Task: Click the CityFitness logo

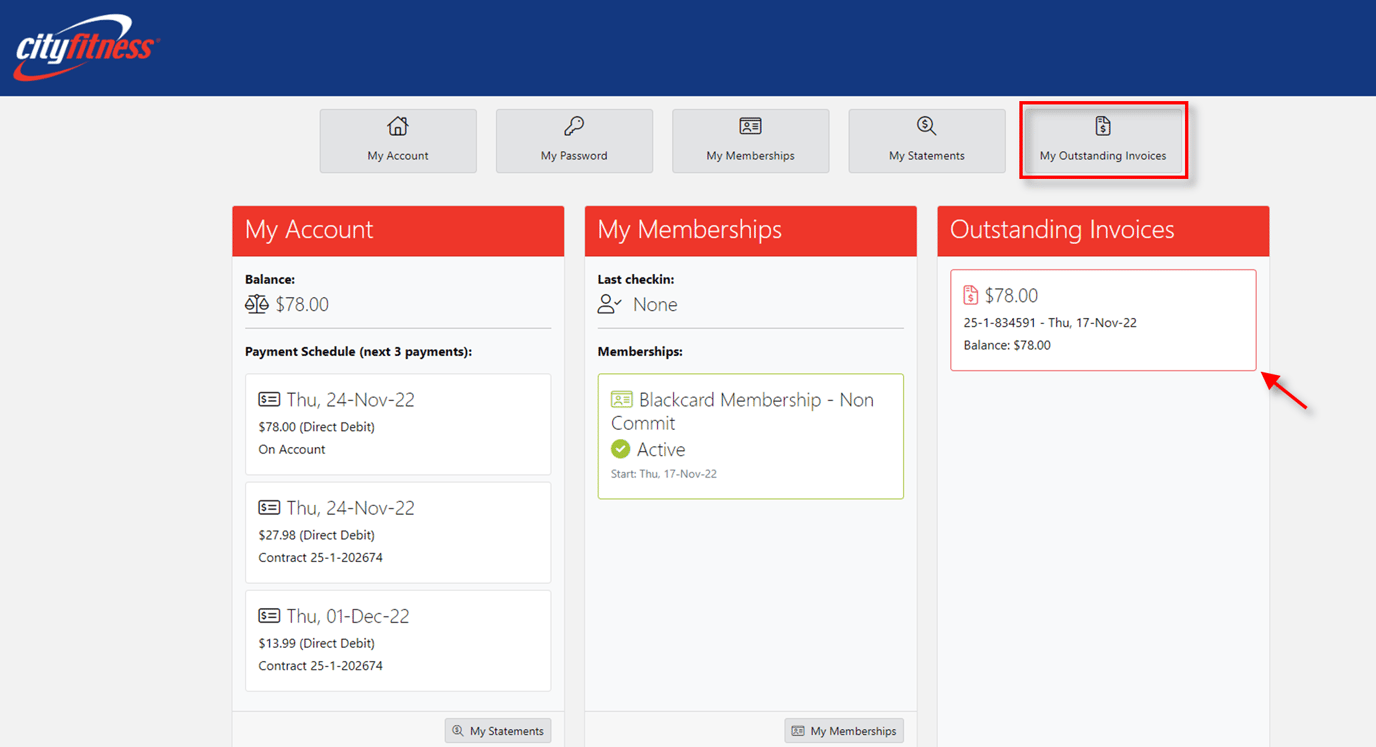Action: (x=85, y=47)
